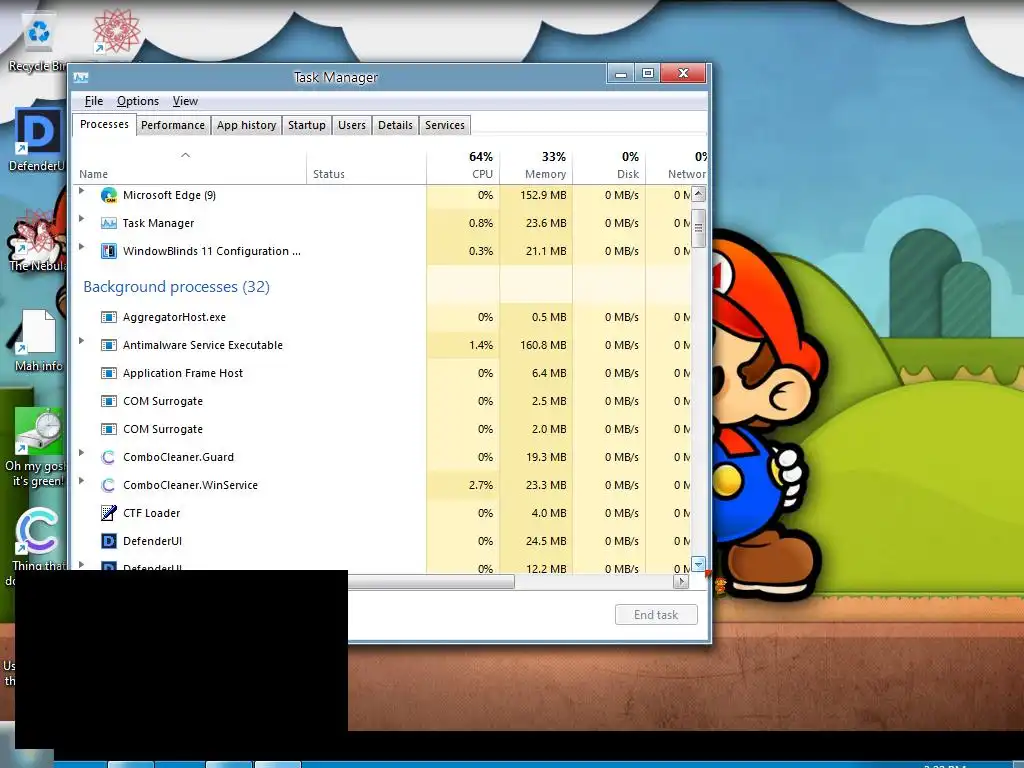Screen dimensions: 1024x768
Task: Select the Processes tab
Action: pos(104,124)
